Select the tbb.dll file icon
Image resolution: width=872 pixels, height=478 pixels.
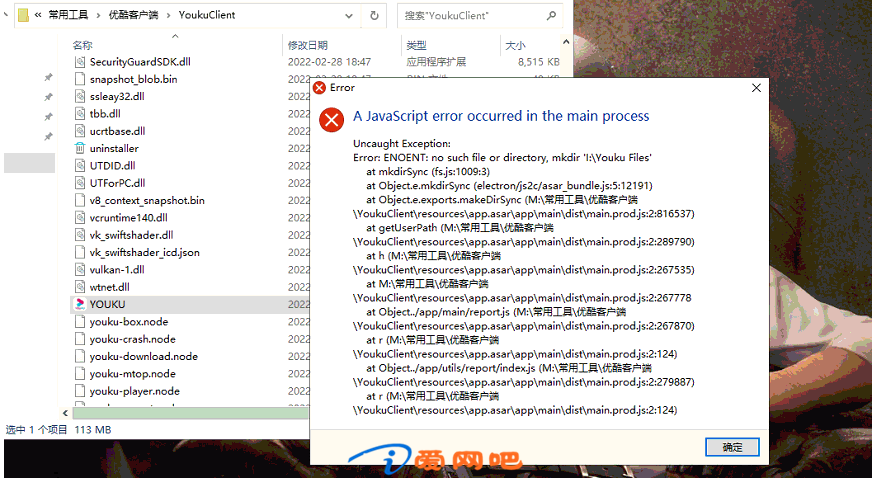coord(80,113)
